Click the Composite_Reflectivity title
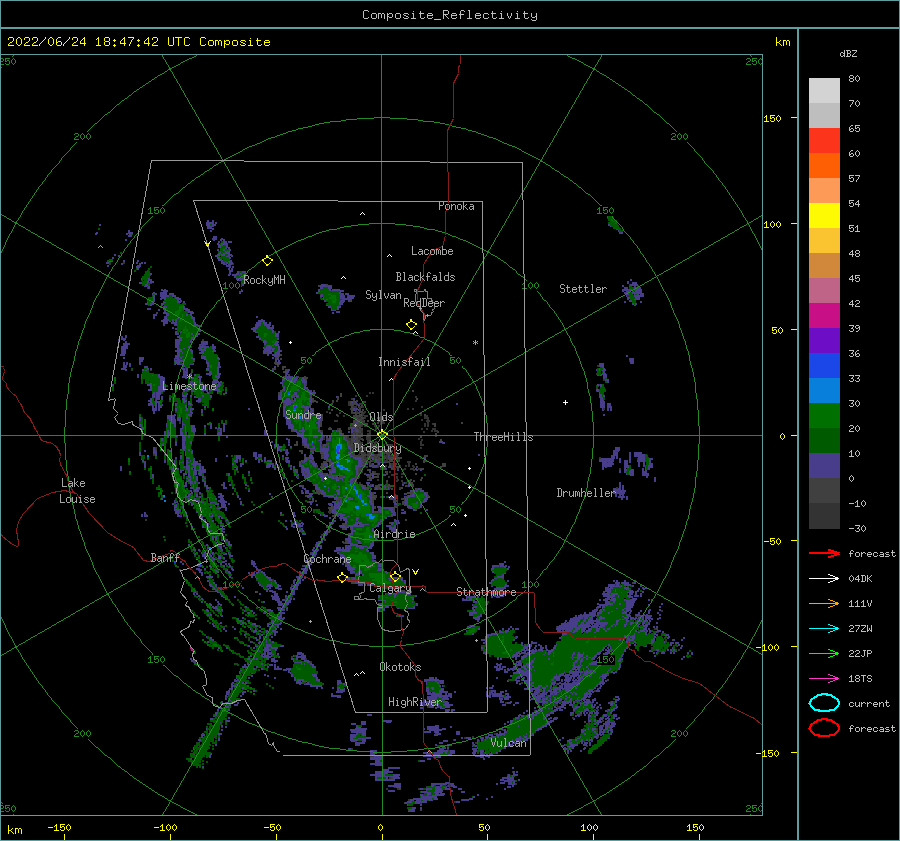The height and width of the screenshot is (841, 900). tap(450, 15)
